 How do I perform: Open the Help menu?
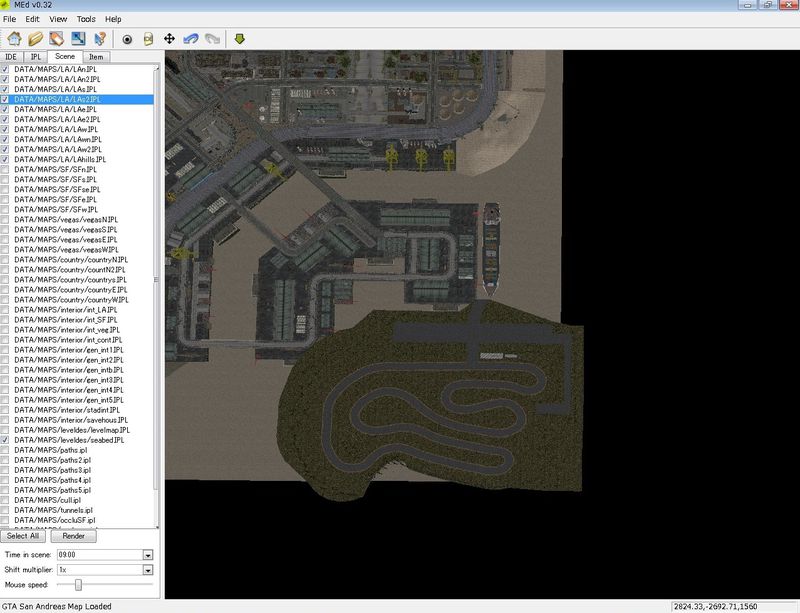(113, 19)
